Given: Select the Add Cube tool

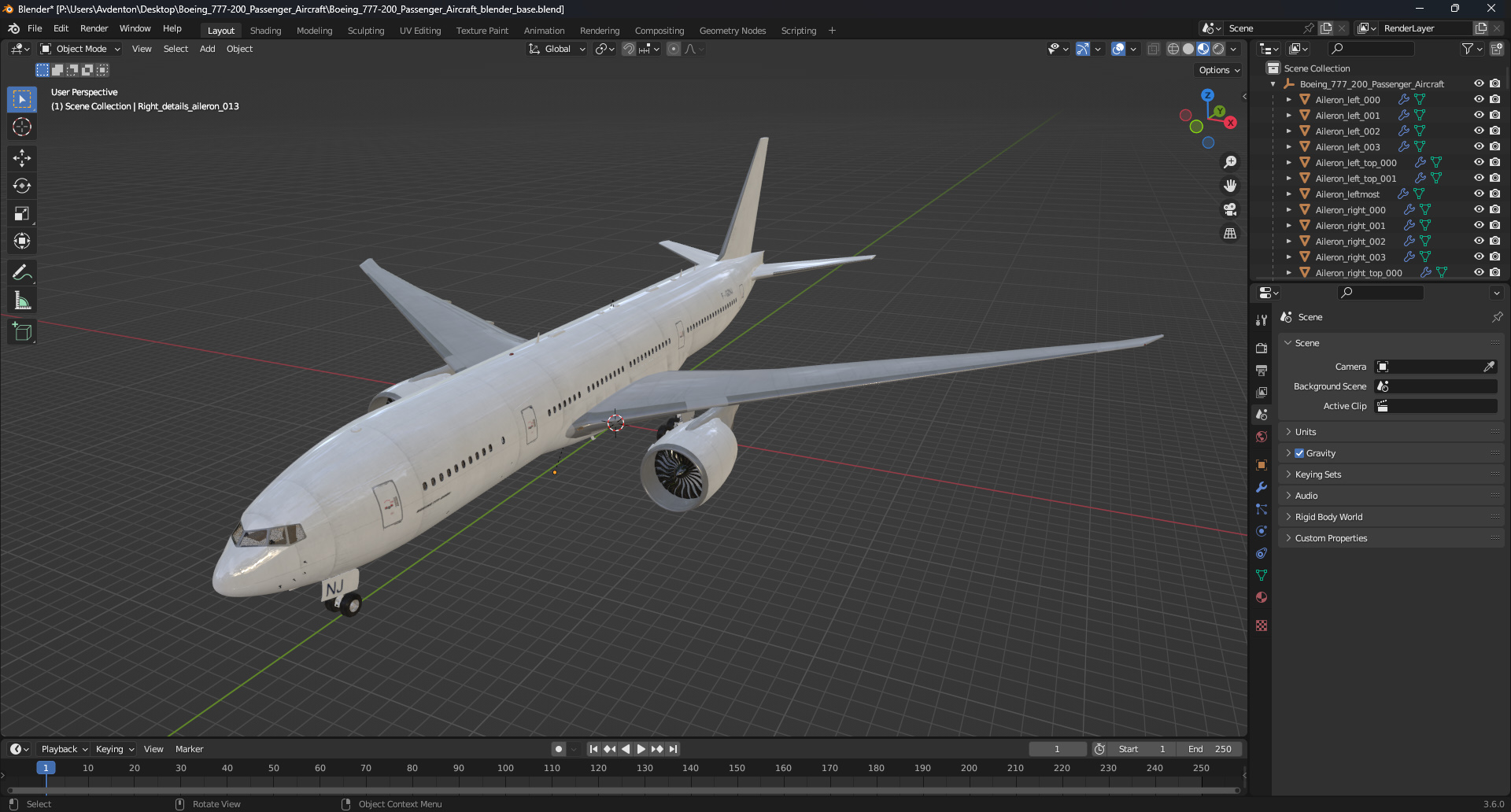Looking at the screenshot, I should (x=22, y=331).
